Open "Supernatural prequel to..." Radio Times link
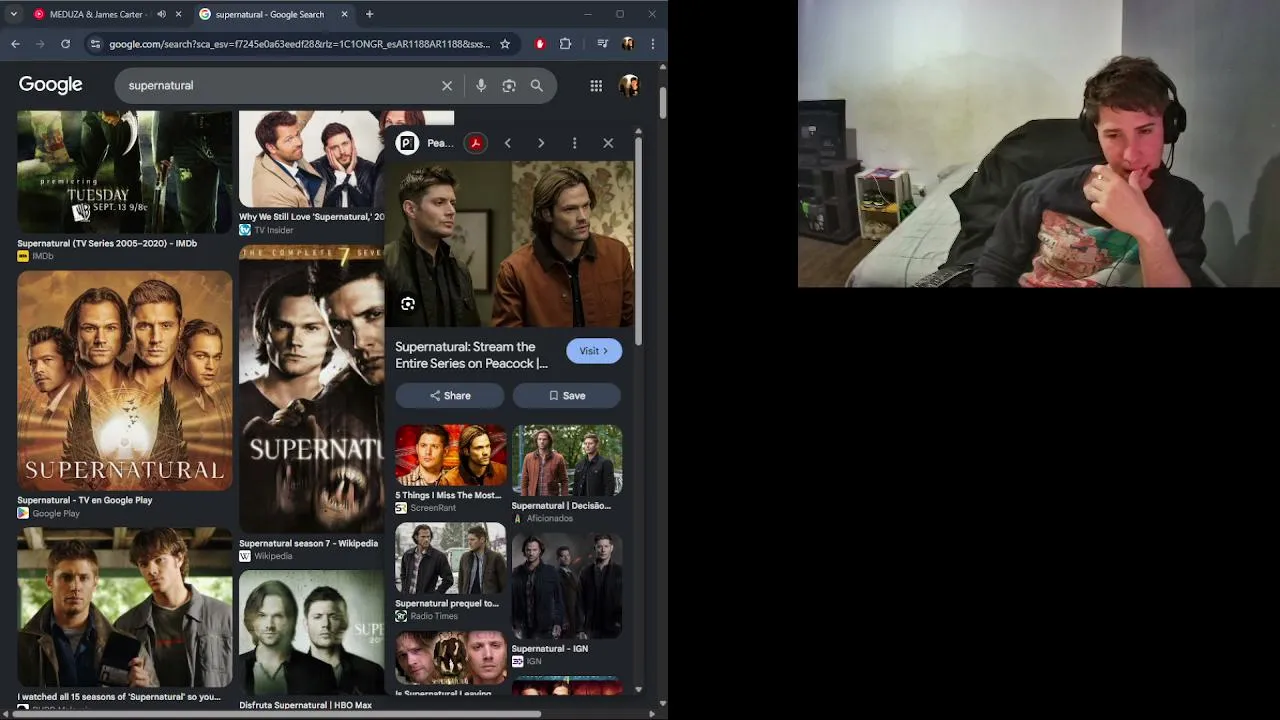 [447, 603]
